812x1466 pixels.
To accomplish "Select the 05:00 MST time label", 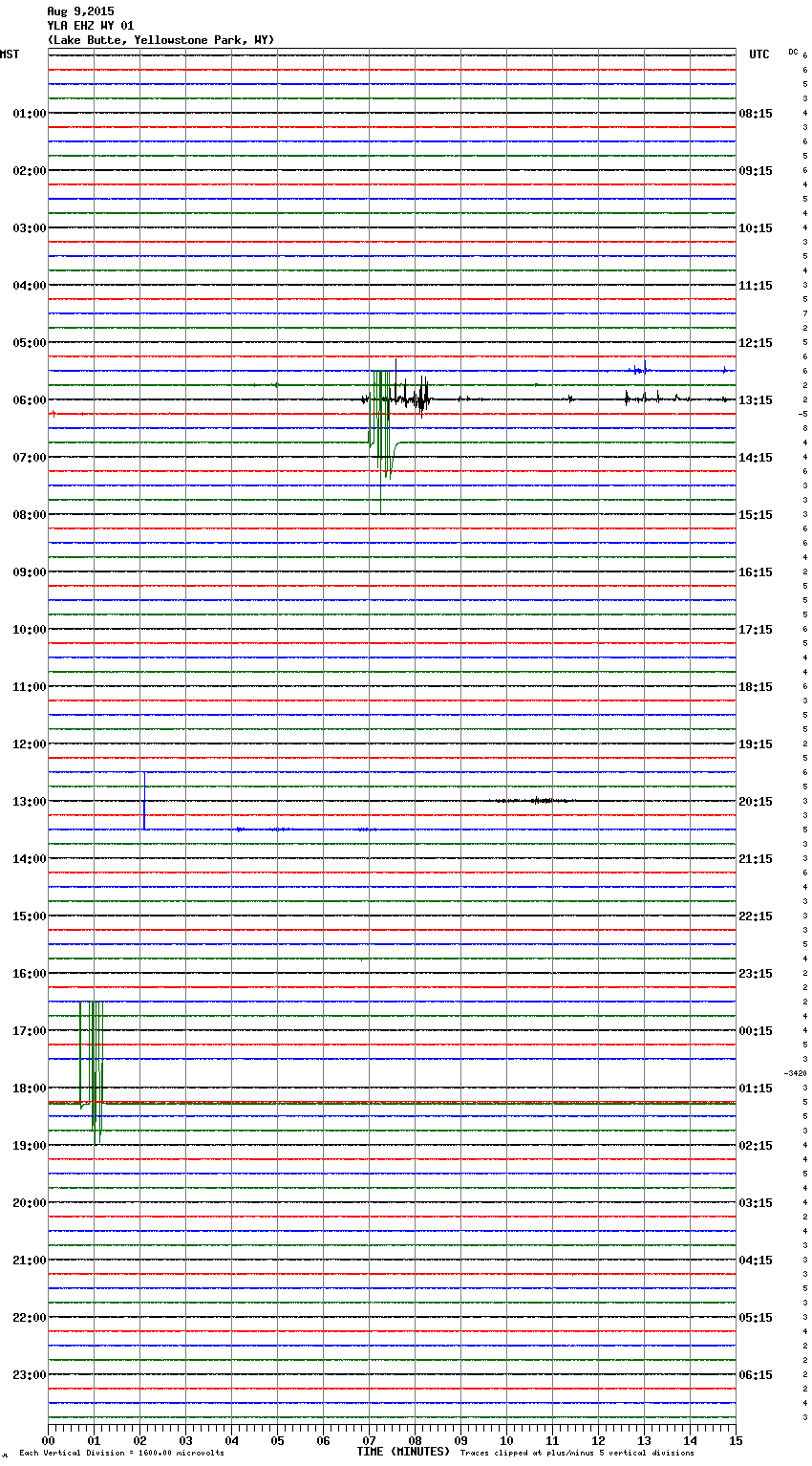I will [x=30, y=343].
